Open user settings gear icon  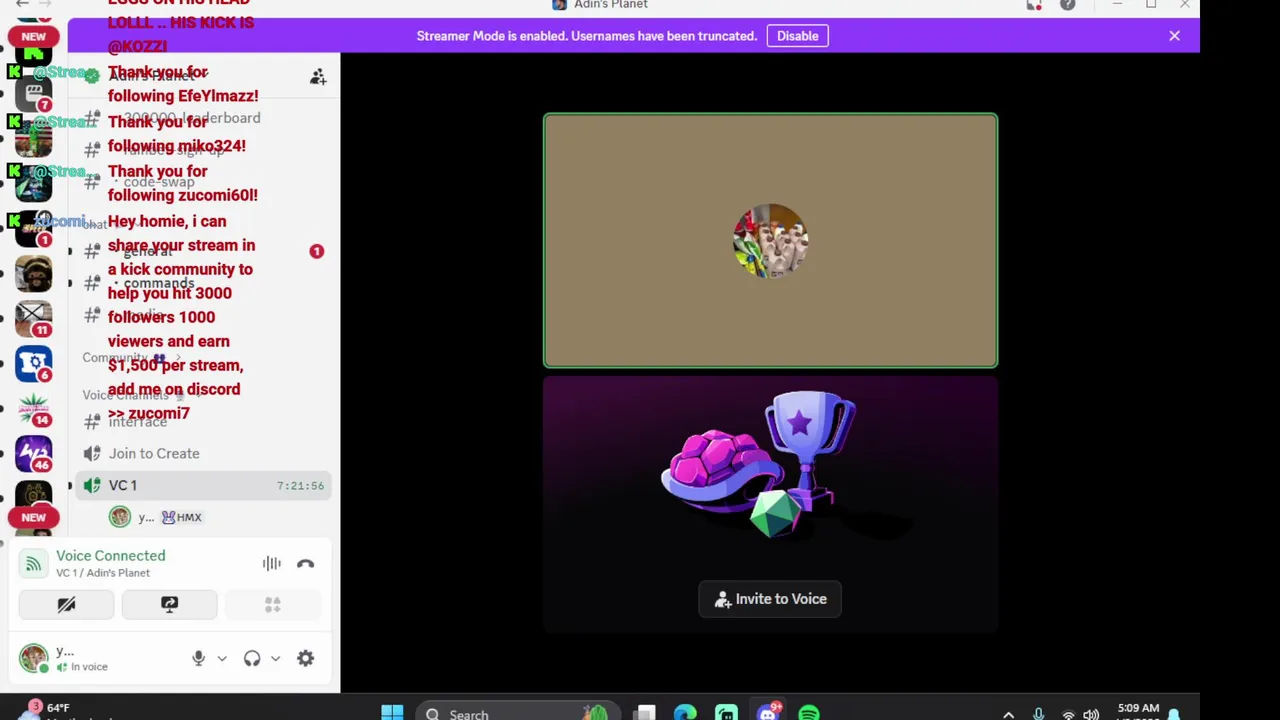305,658
